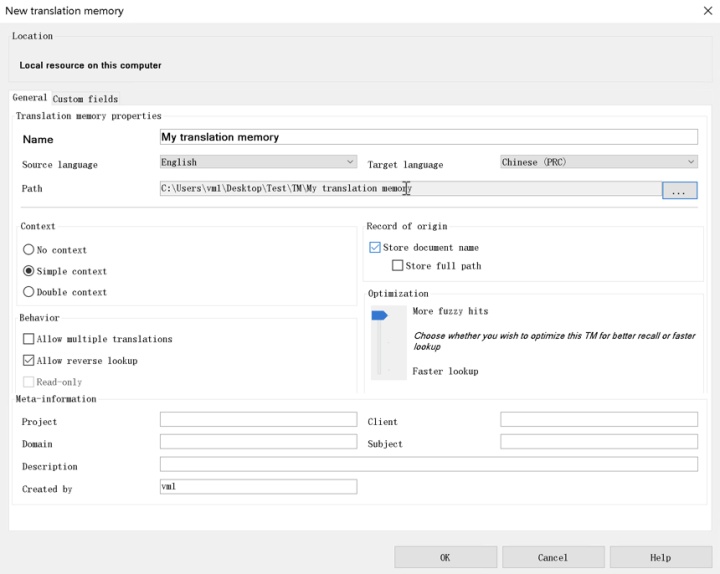
Task: Click the Project input field
Action: 258,419
